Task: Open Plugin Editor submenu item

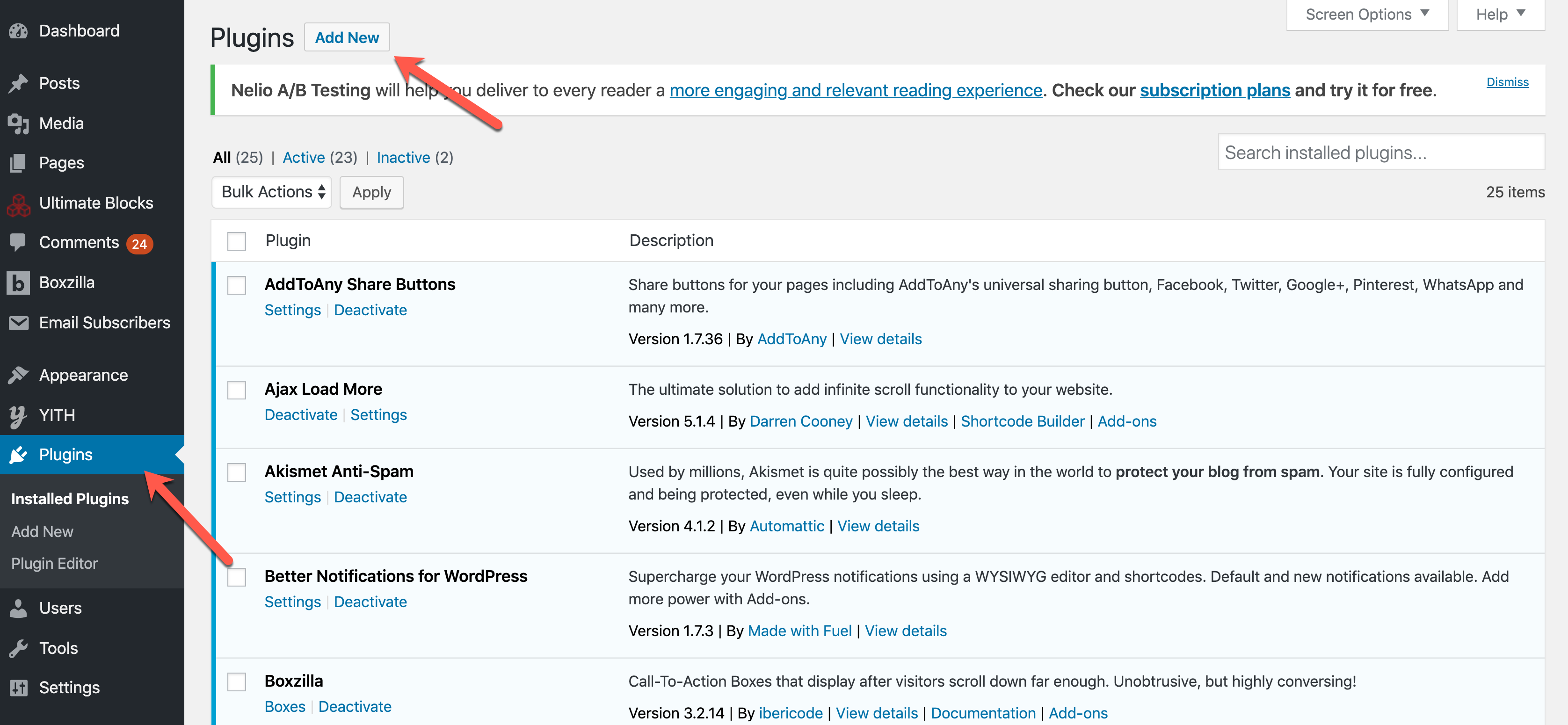Action: (54, 564)
